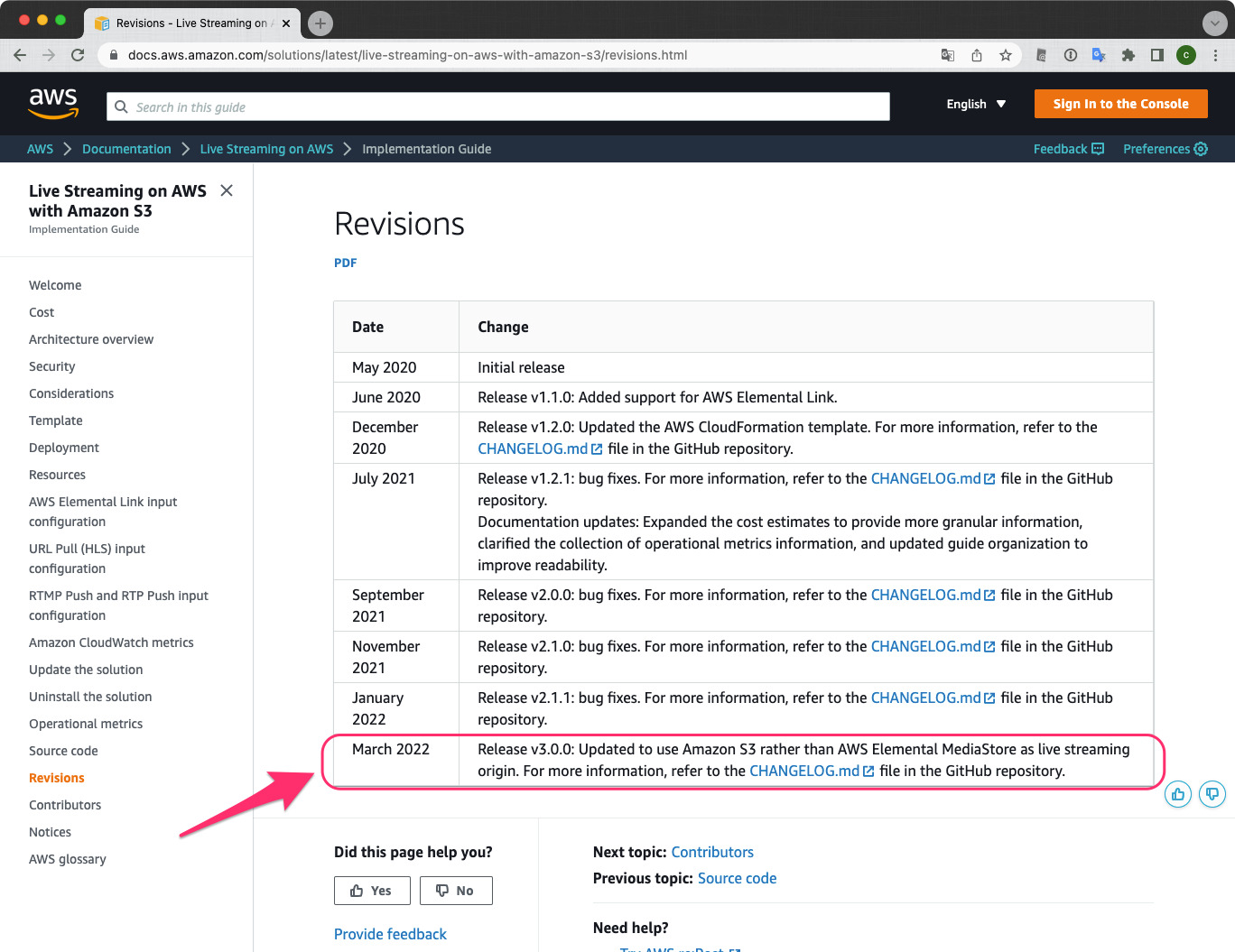
Task: Open the extensions puzzle piece icon
Action: coord(1128,55)
